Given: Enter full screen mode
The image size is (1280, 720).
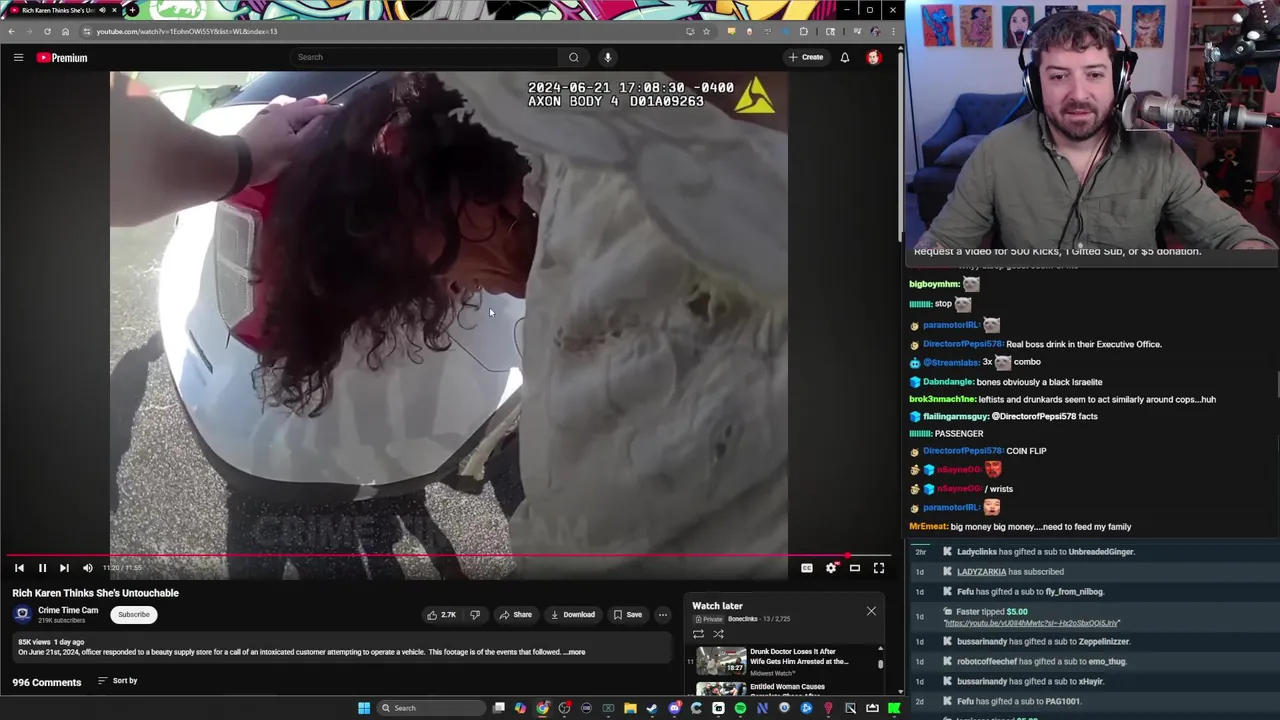Looking at the screenshot, I should 879,568.
